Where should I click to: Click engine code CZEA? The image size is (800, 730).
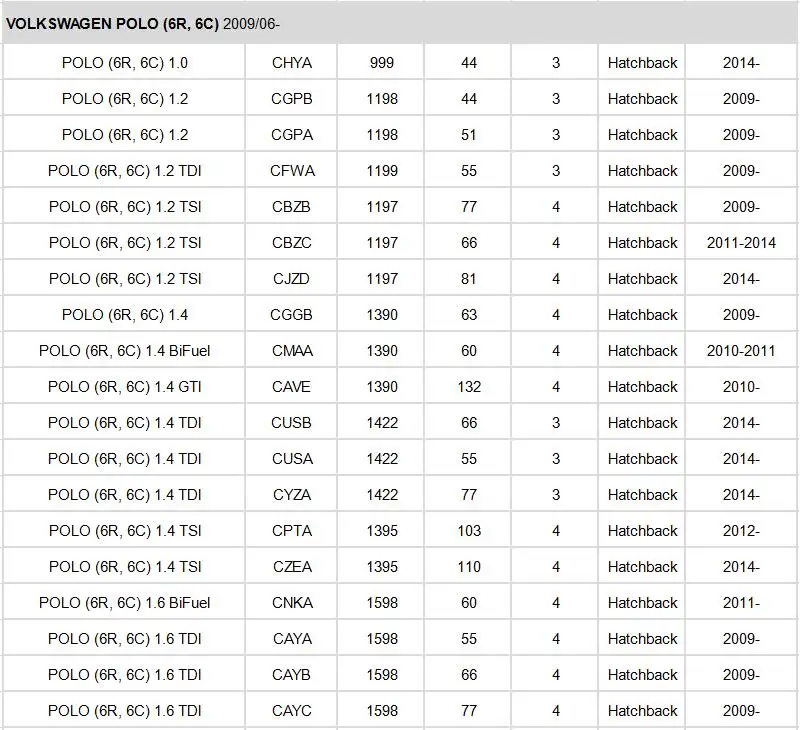coord(291,567)
